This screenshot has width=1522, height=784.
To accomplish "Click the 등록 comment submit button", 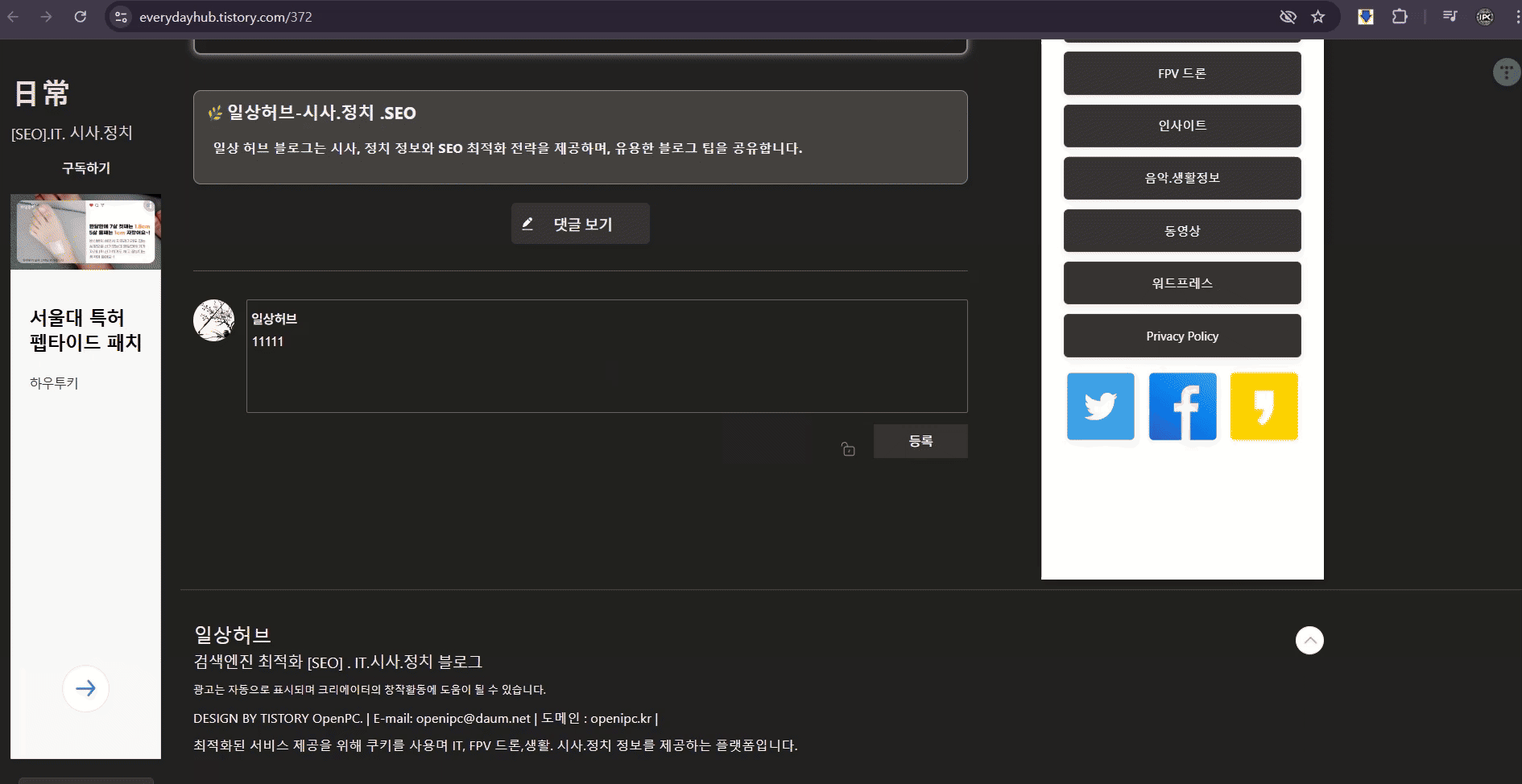I will coord(920,440).
